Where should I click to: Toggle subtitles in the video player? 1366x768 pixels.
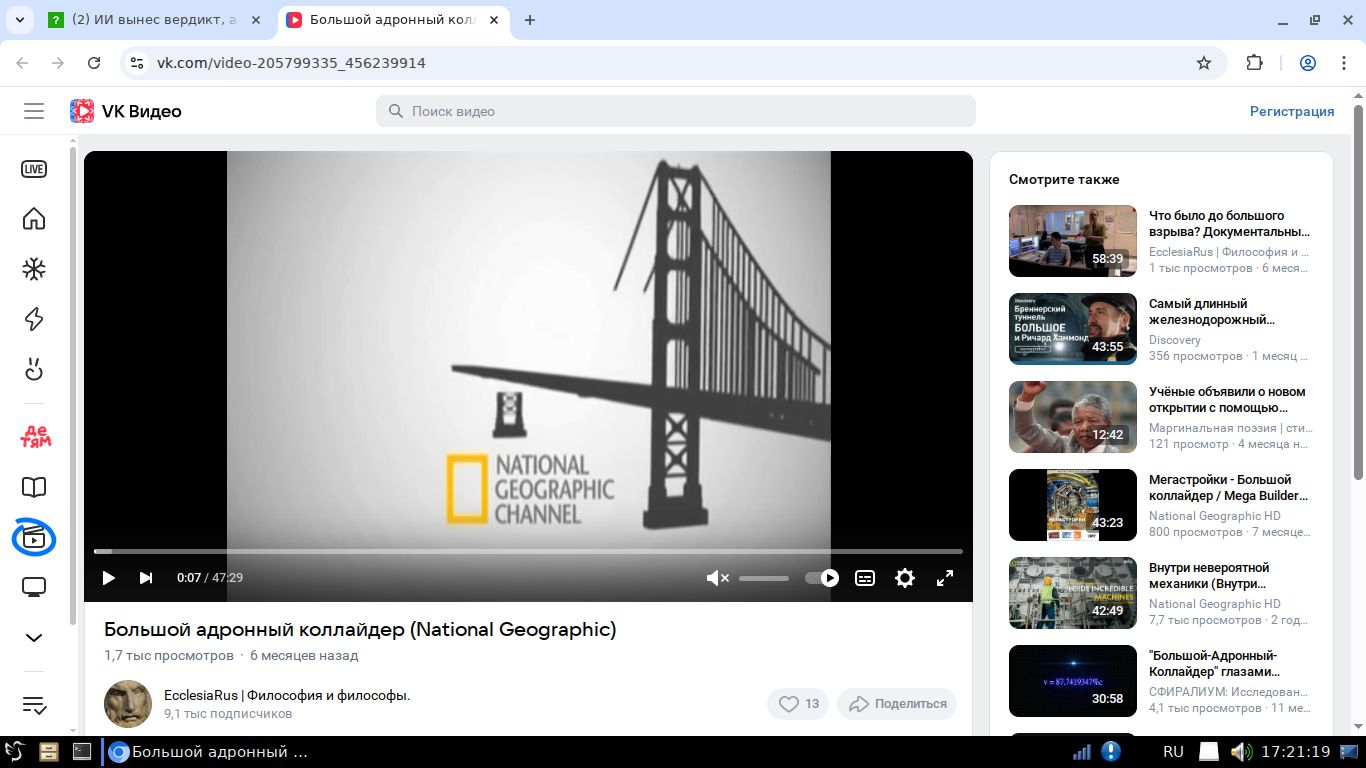pyautogui.click(x=865, y=578)
